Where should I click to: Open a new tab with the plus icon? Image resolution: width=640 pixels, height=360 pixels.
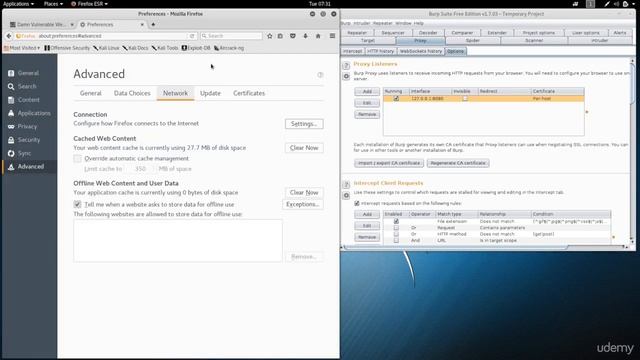tap(153, 24)
